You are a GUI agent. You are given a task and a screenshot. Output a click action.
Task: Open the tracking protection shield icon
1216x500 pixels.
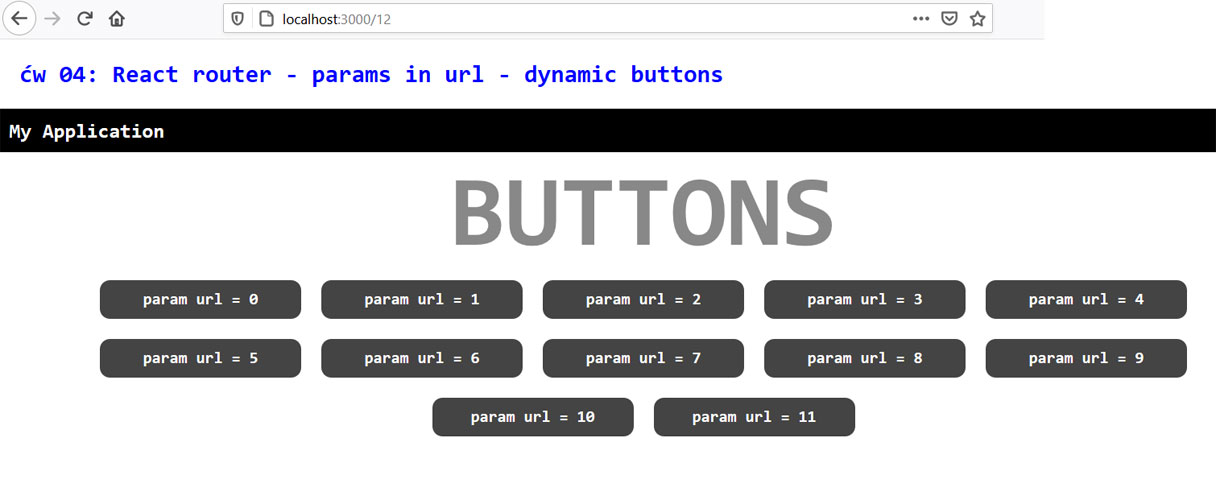pos(238,18)
